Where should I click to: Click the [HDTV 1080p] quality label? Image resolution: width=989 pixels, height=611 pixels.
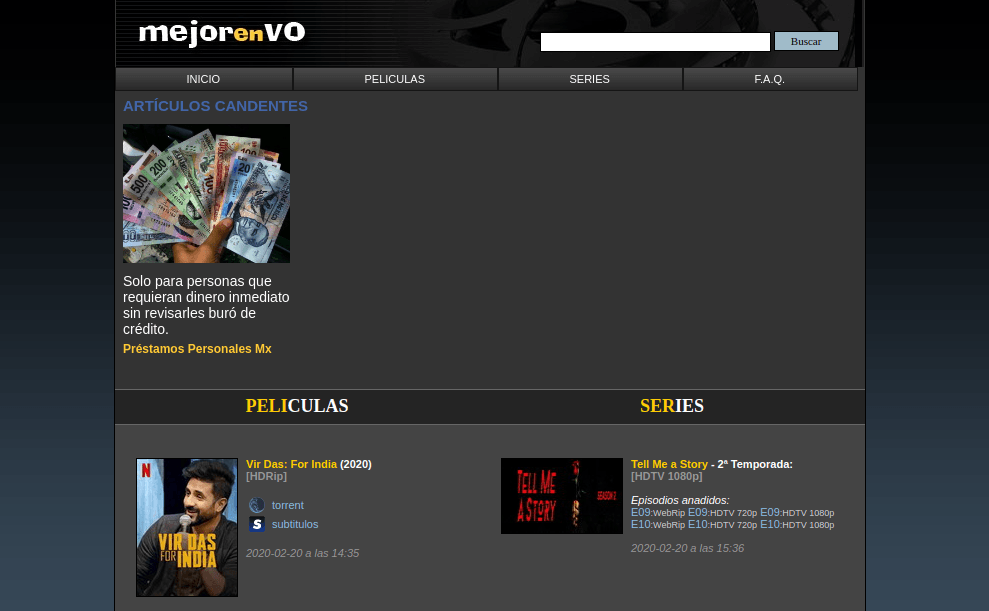pyautogui.click(x=667, y=476)
